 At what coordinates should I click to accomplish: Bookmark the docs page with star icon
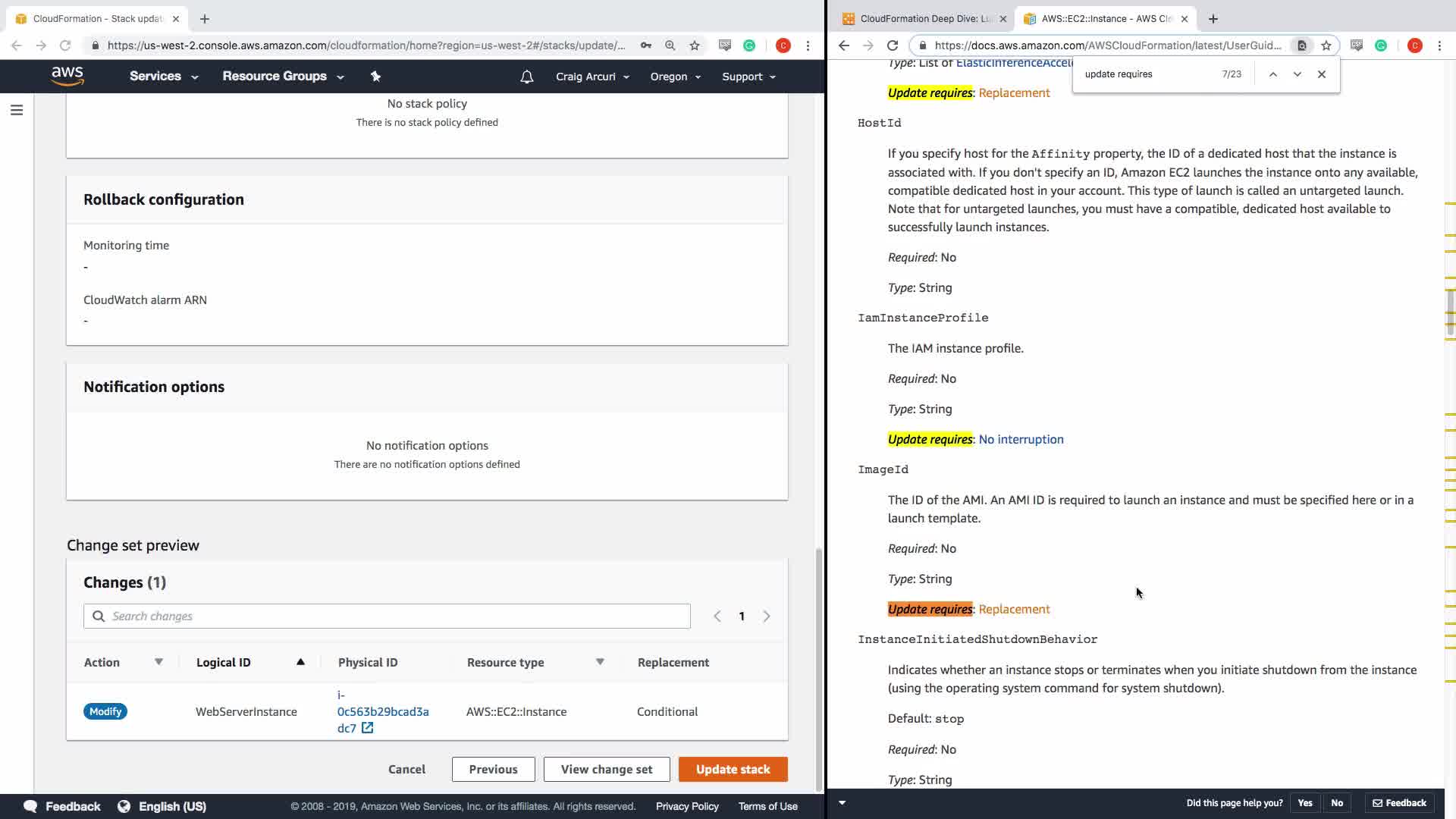[1326, 45]
